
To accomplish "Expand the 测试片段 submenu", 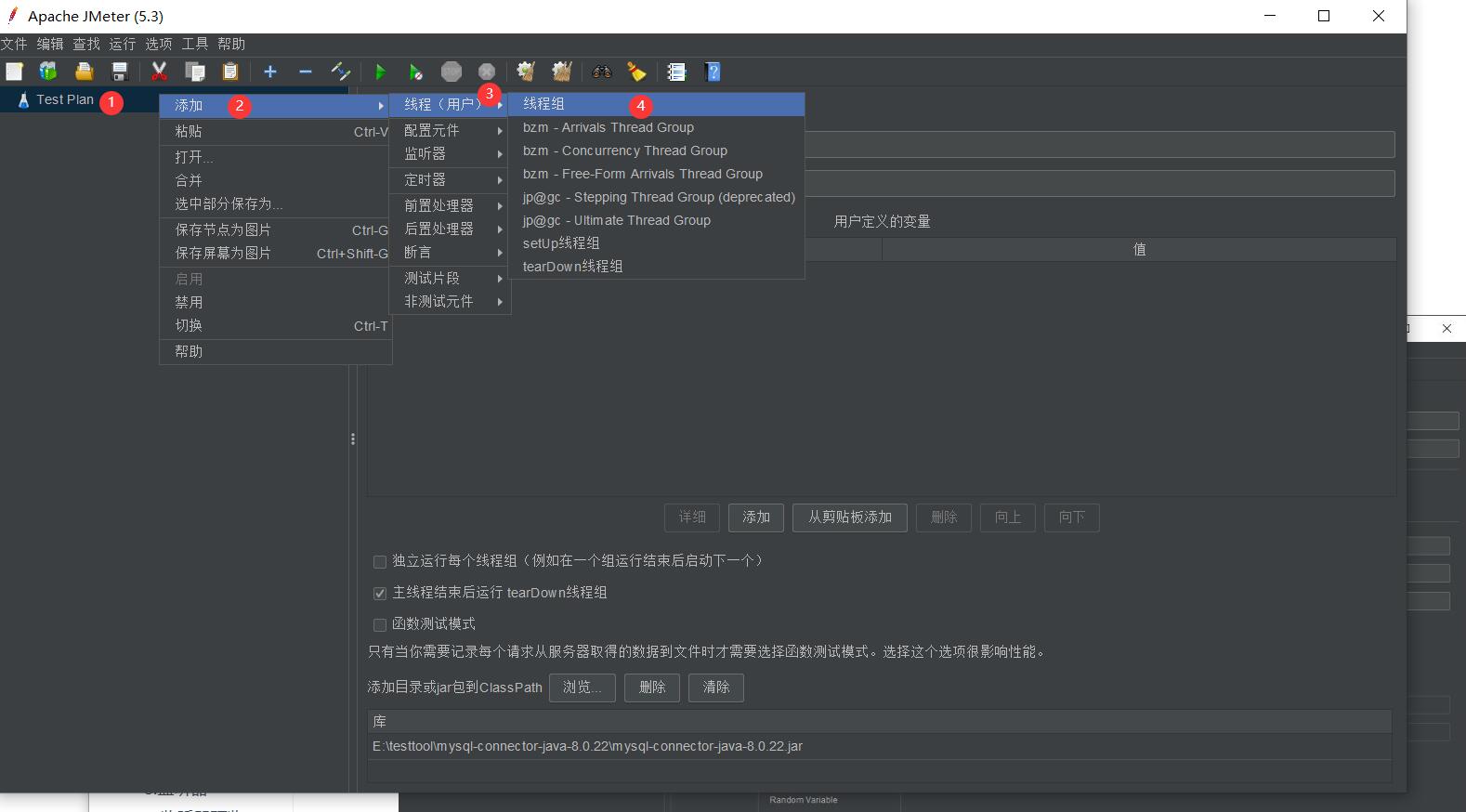I will (450, 279).
